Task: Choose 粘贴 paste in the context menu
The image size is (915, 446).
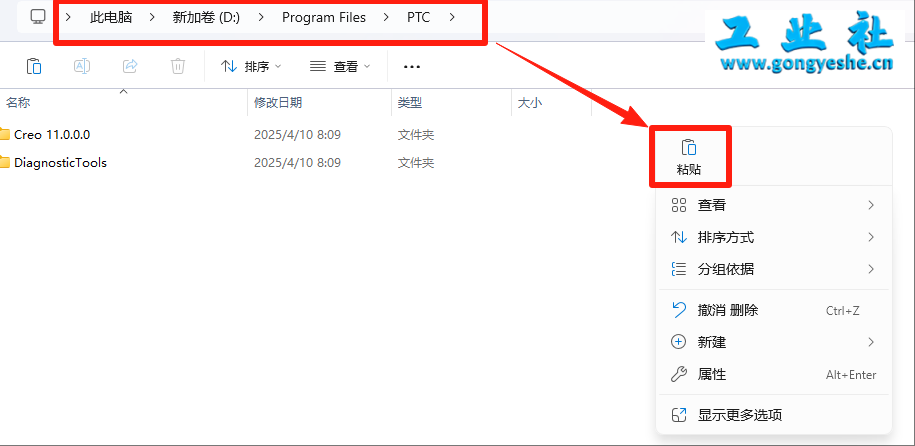Action: click(x=689, y=157)
